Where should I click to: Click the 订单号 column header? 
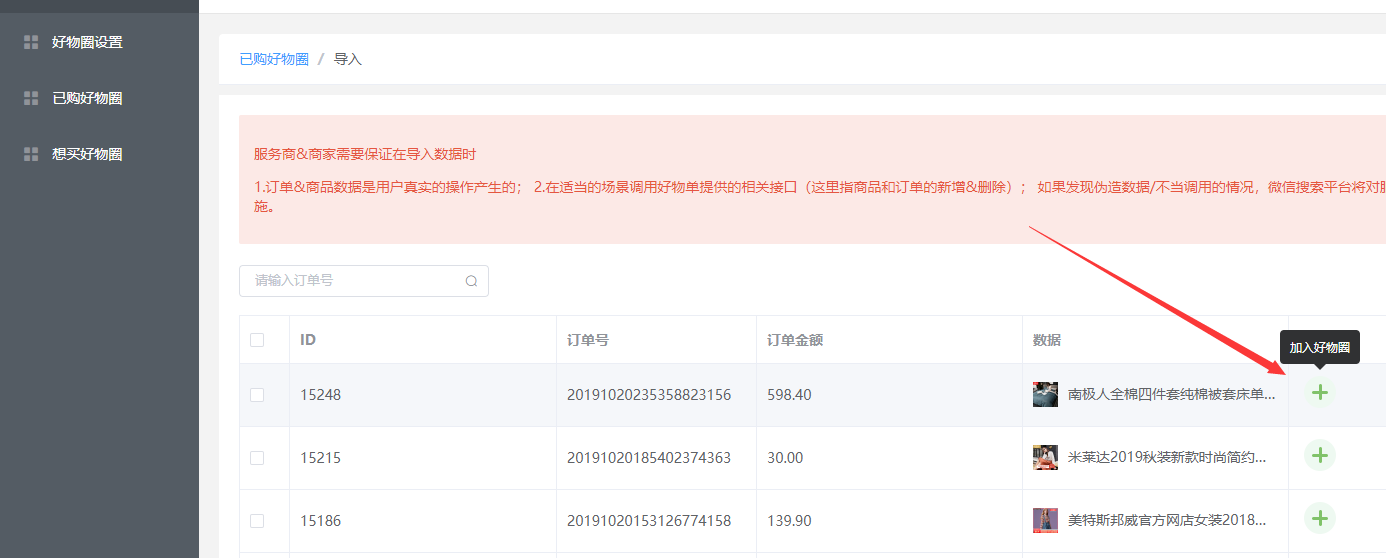[x=588, y=340]
